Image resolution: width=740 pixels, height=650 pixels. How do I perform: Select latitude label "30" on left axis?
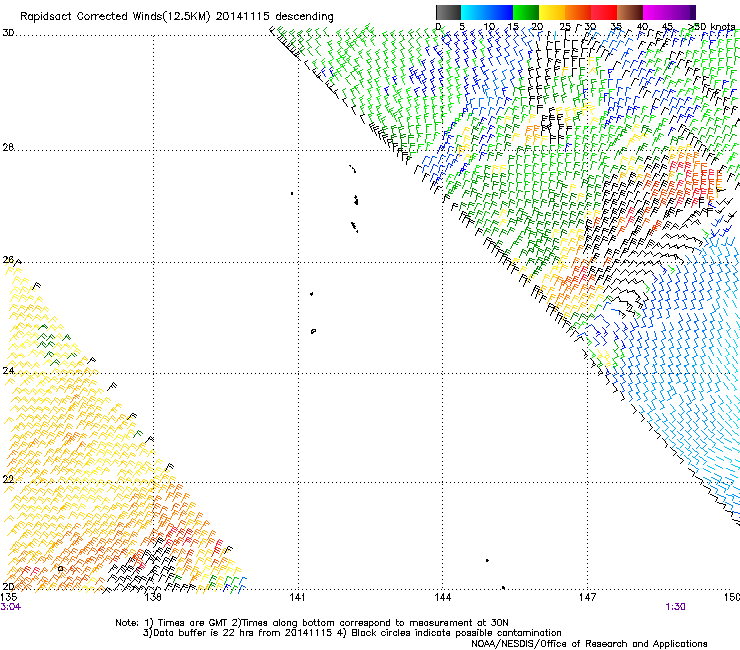point(8,33)
